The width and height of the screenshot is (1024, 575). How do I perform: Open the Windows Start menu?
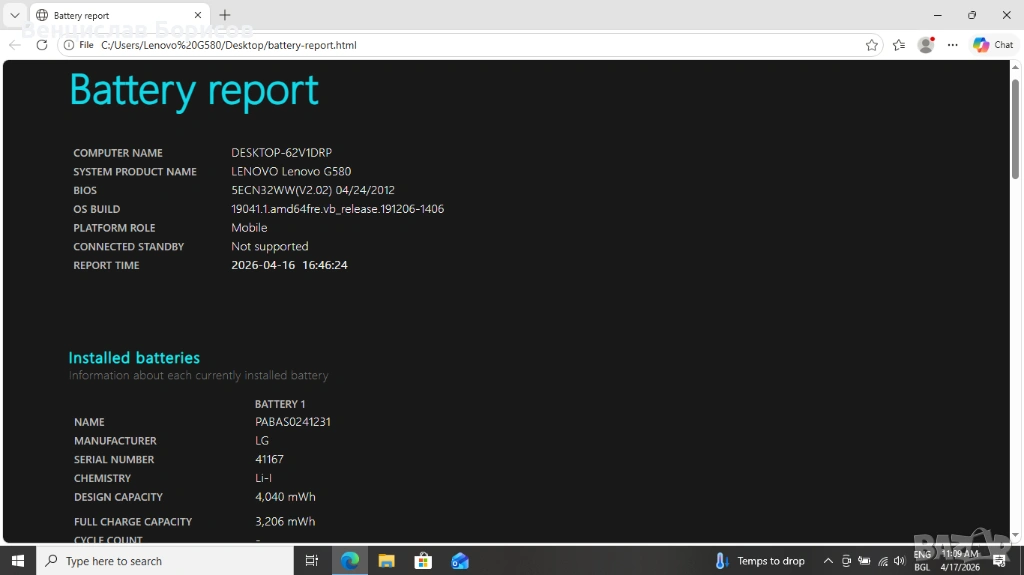(x=18, y=561)
